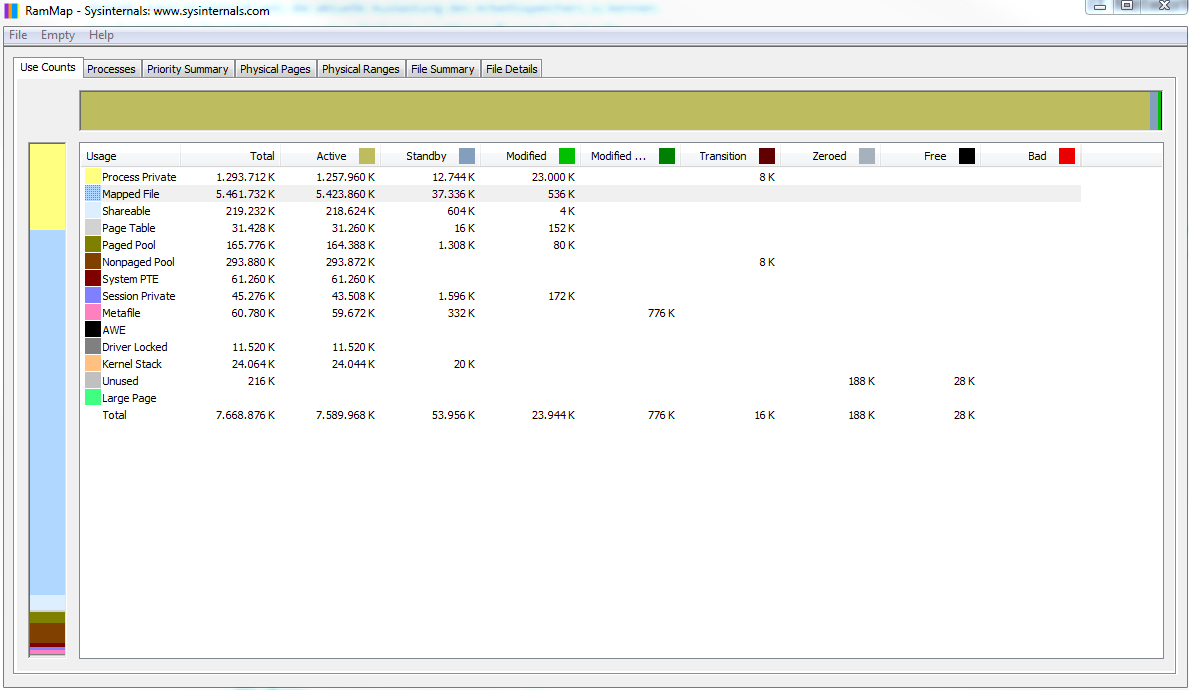Click the green Large Page icon

tap(93, 398)
